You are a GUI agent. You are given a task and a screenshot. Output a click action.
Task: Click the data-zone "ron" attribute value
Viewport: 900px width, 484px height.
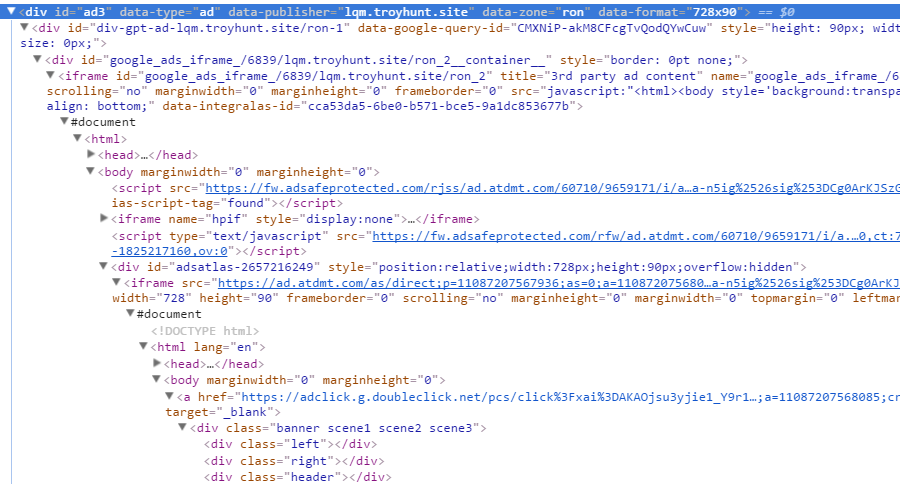pyautogui.click(x=573, y=12)
